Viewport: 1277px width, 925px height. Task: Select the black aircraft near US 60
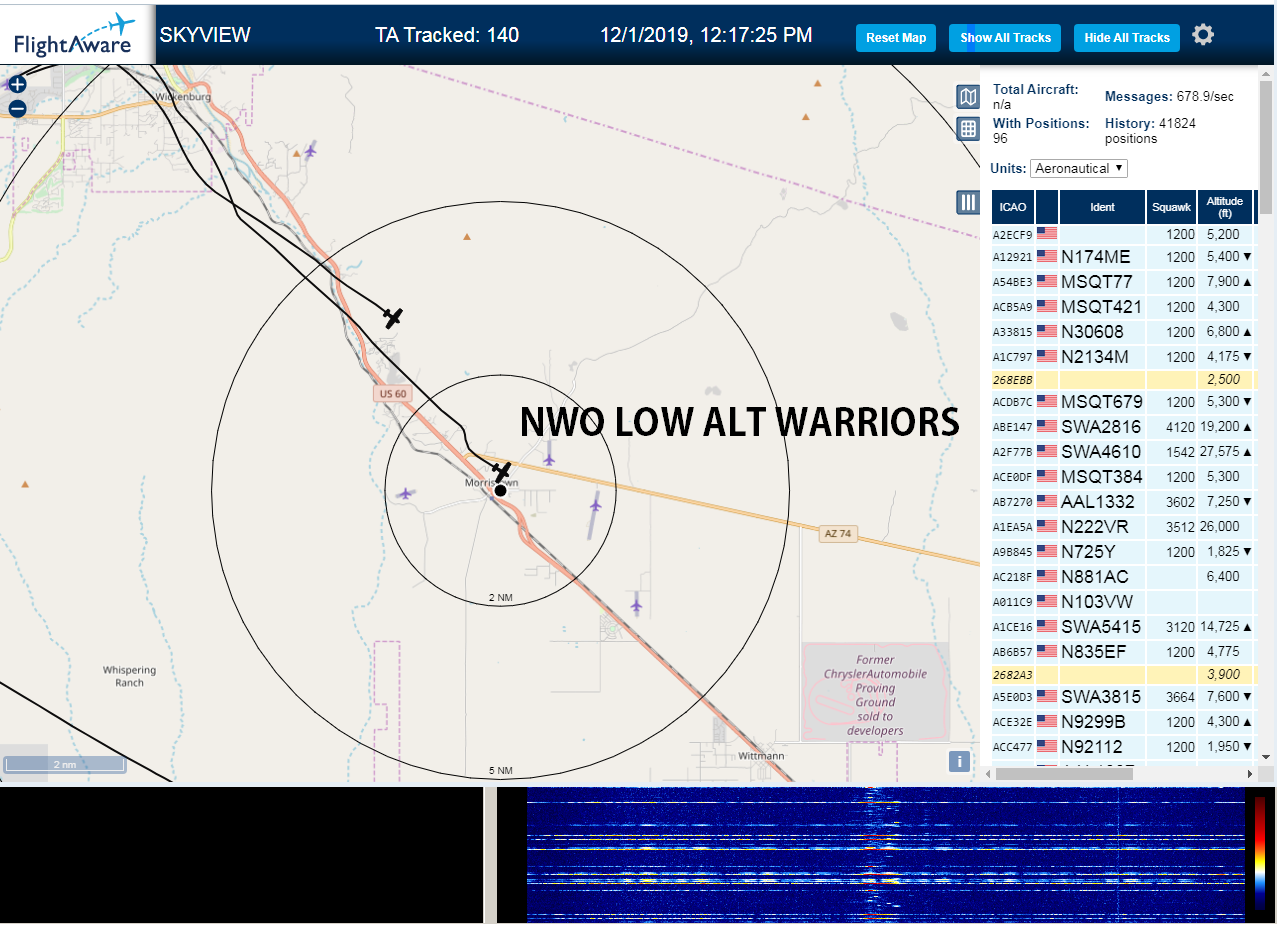tap(393, 318)
